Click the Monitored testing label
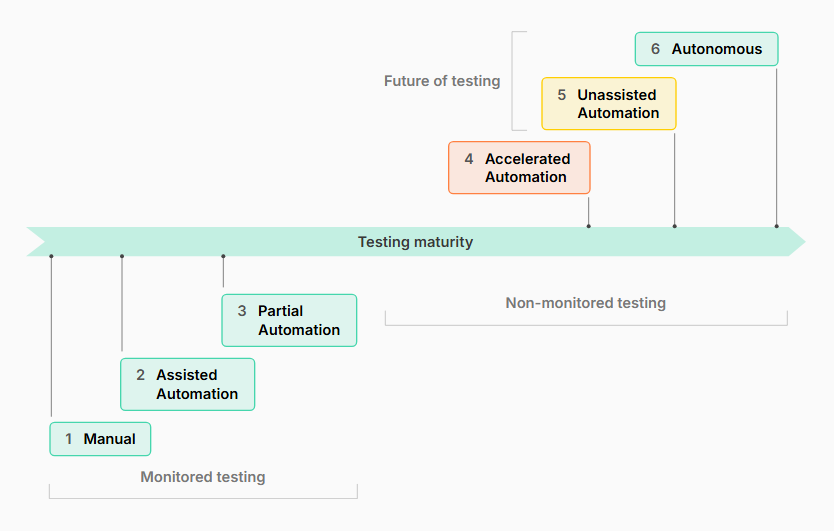Viewport: 834px width, 531px height. pyautogui.click(x=203, y=477)
